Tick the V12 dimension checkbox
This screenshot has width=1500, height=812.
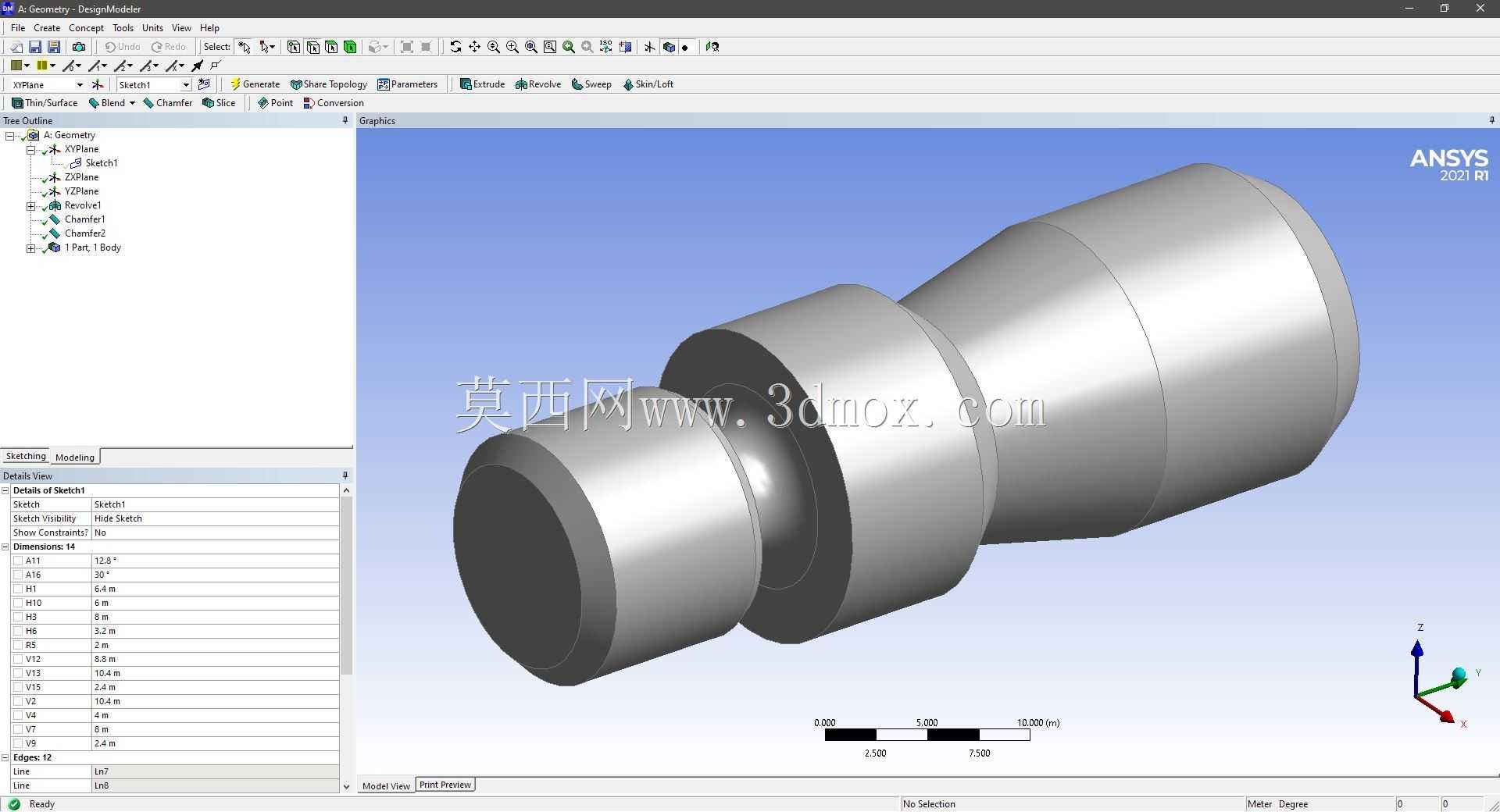18,659
